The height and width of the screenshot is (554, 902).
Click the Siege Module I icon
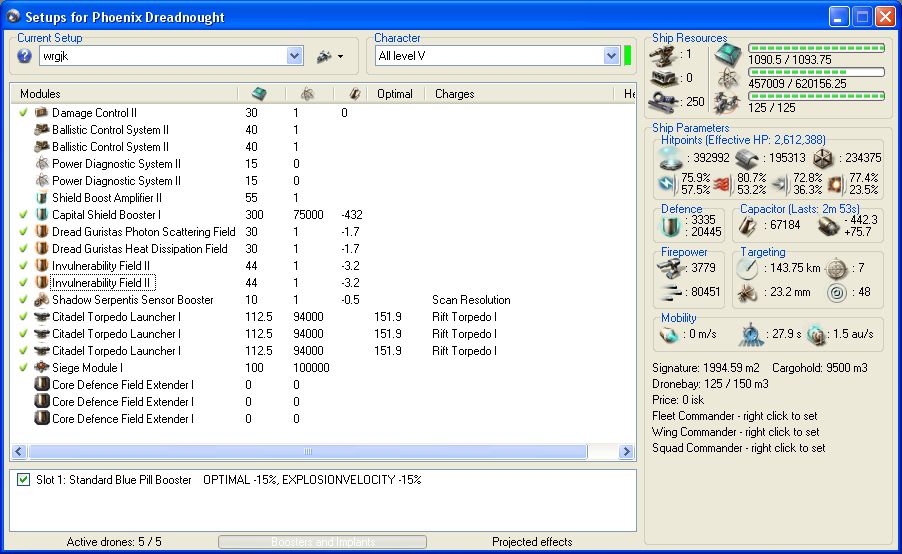[42, 368]
